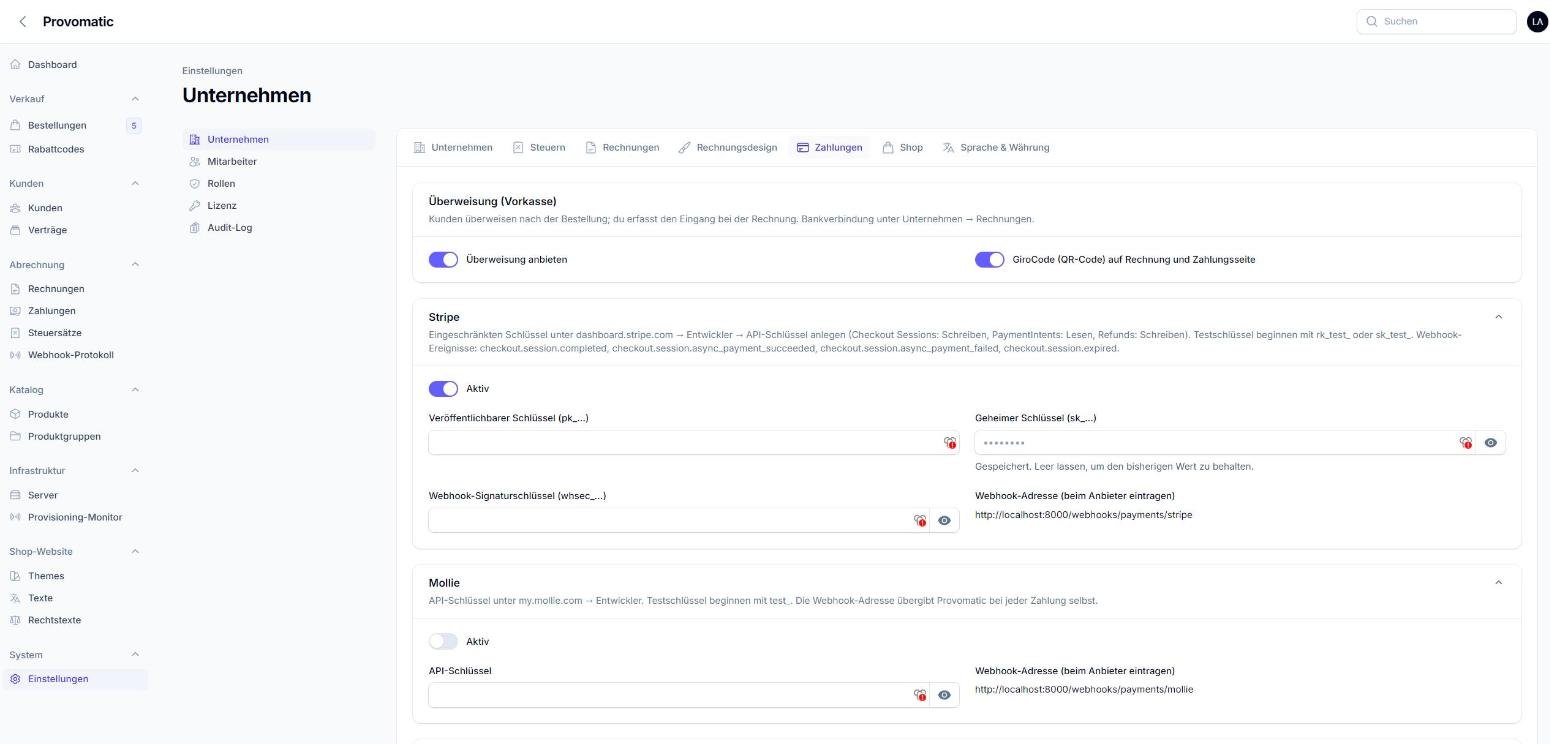Collapse the System sidebar section
The image size is (1550, 744).
point(135,655)
